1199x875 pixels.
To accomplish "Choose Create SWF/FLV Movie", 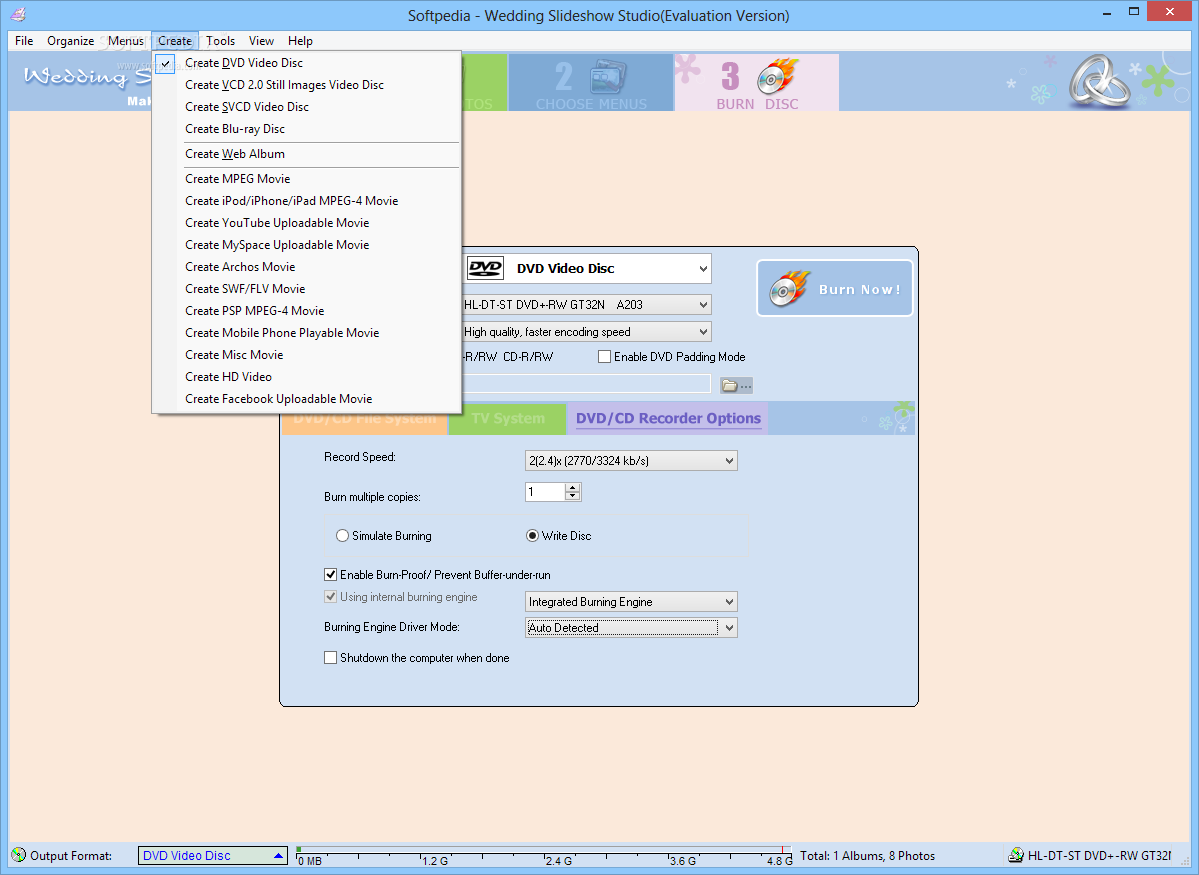I will (x=307, y=289).
